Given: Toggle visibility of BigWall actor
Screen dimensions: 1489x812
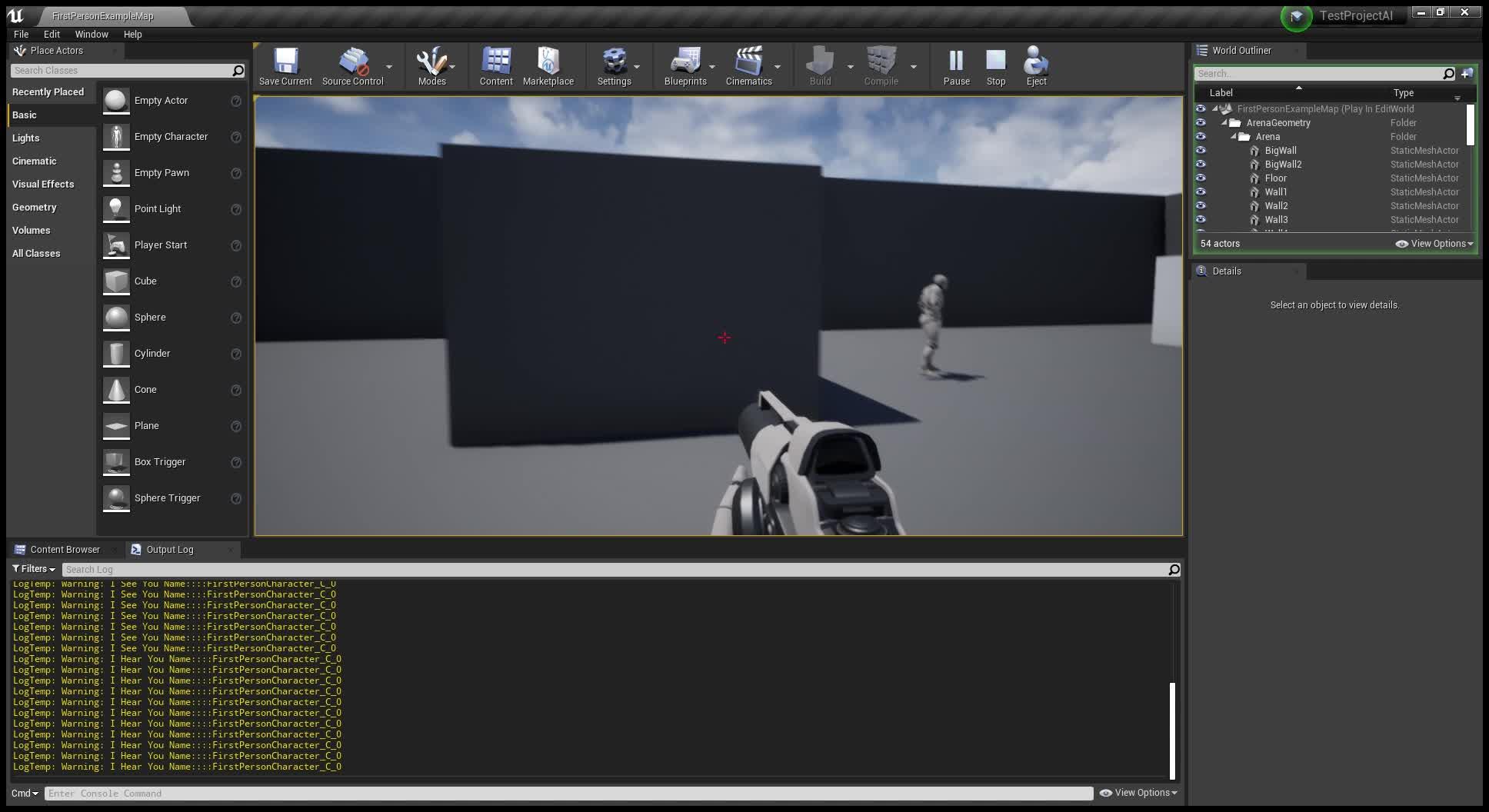Looking at the screenshot, I should 1201,151.
